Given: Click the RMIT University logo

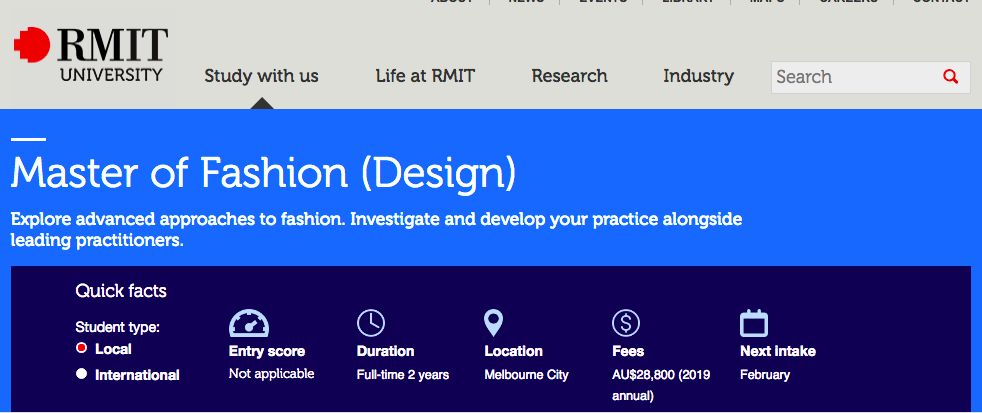Looking at the screenshot, I should (x=91, y=55).
